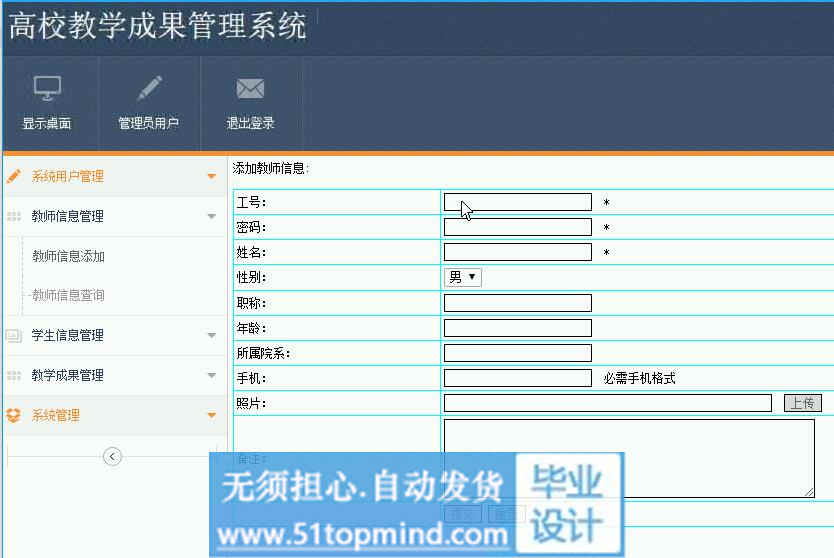Click the icon beside 学生信息管理
This screenshot has width=834, height=558.
(x=14, y=336)
